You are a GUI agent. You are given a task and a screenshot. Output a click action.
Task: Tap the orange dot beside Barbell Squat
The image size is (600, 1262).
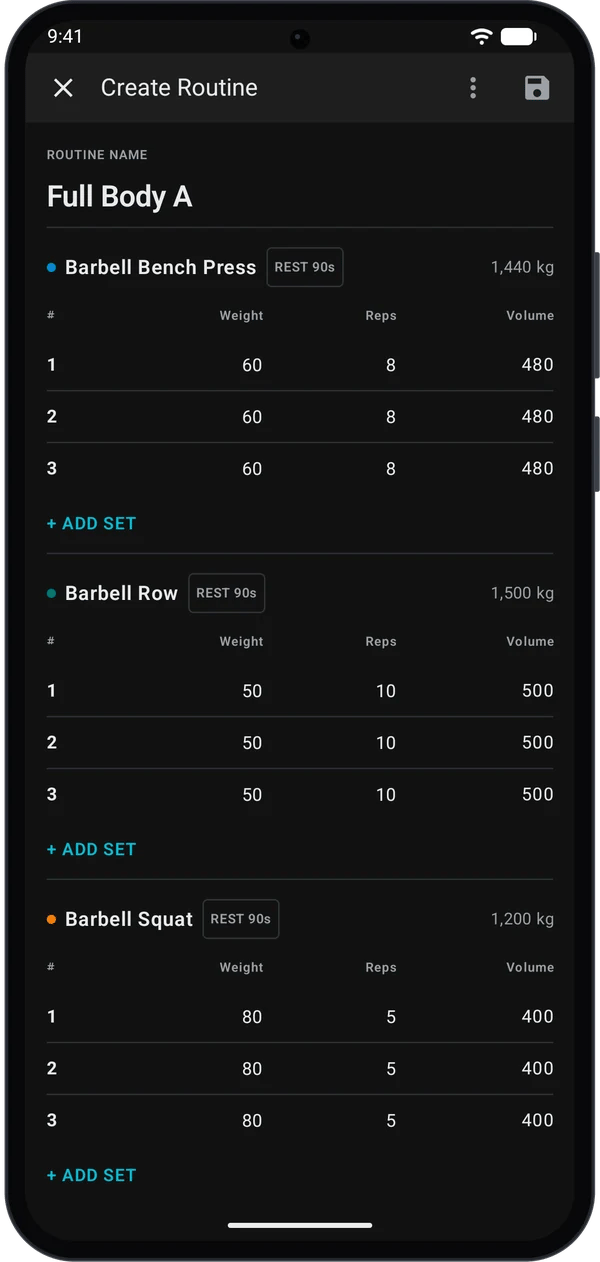click(51, 920)
